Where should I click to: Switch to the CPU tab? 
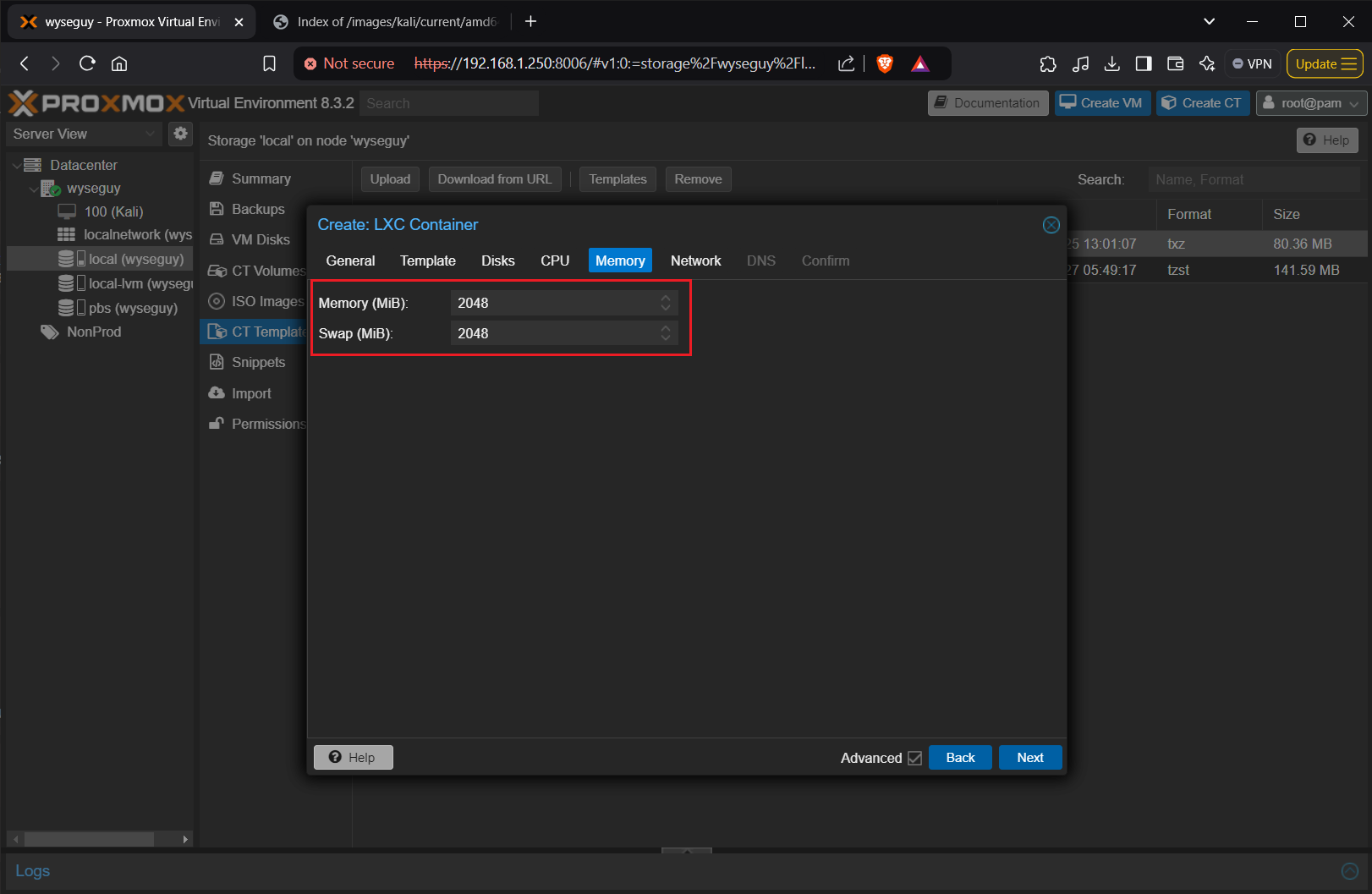555,261
